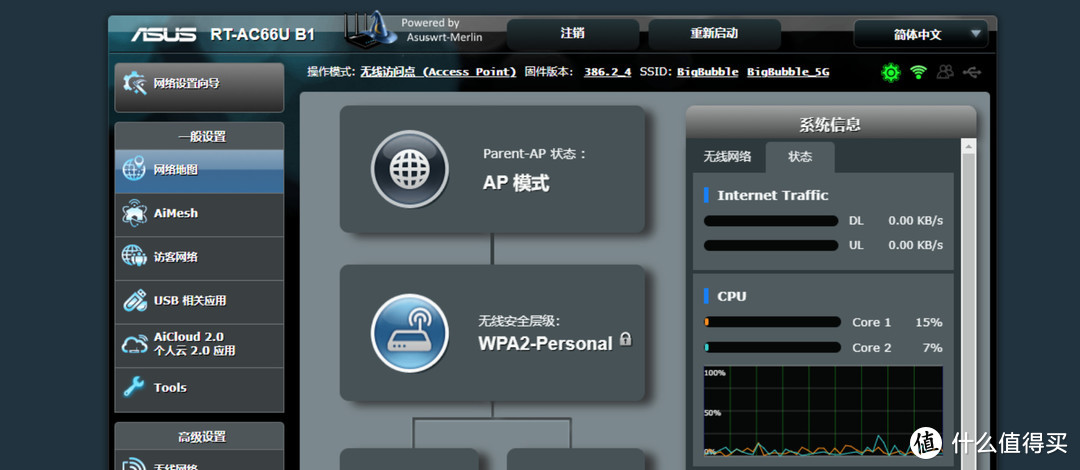The height and width of the screenshot is (470, 1080).
Task: Click the guest network globe icon
Action: pyautogui.click(x=134, y=256)
